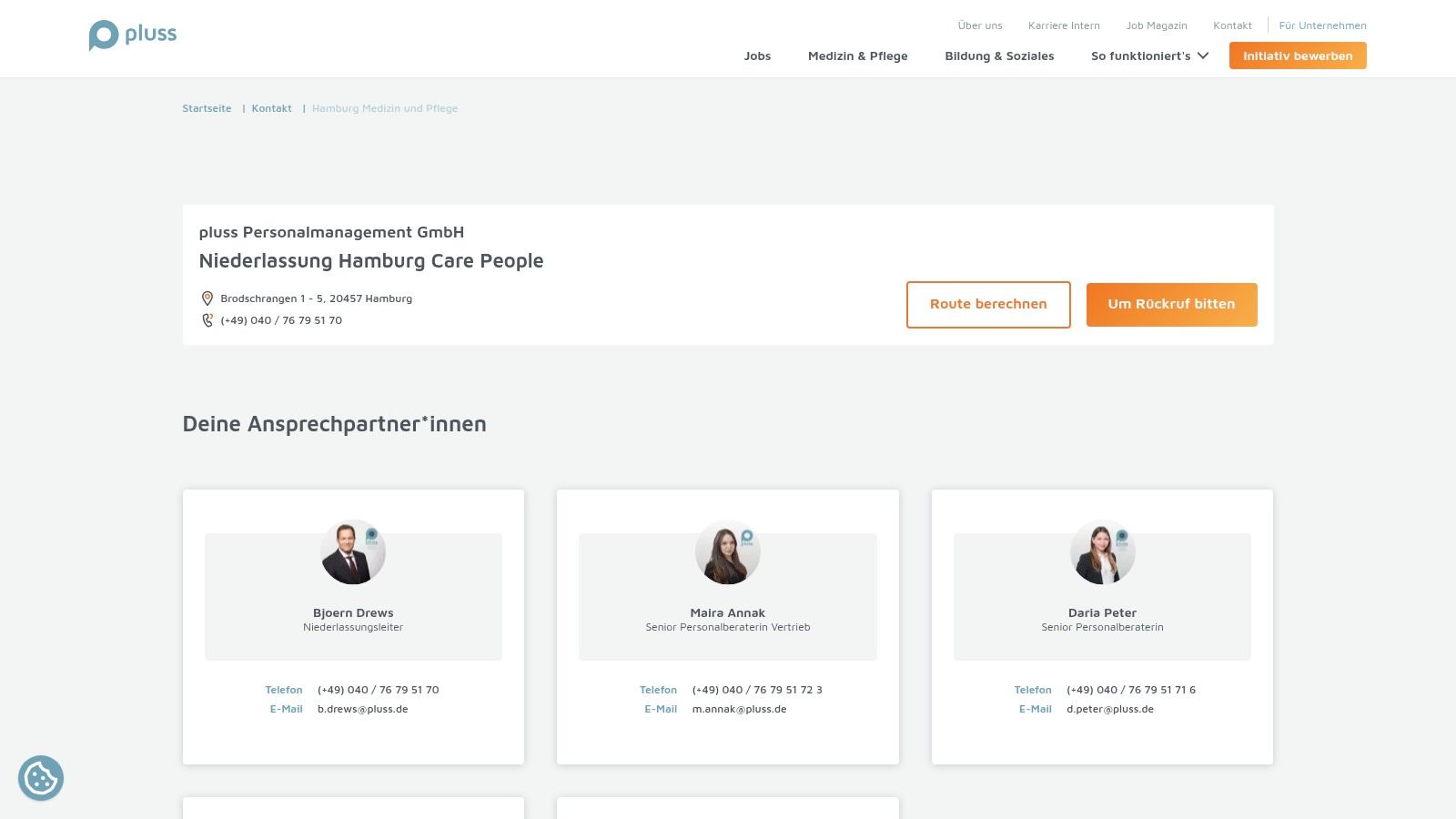This screenshot has width=1456, height=819.
Task: Click Bjoern Drews' phone number
Action: pyautogui.click(x=378, y=690)
